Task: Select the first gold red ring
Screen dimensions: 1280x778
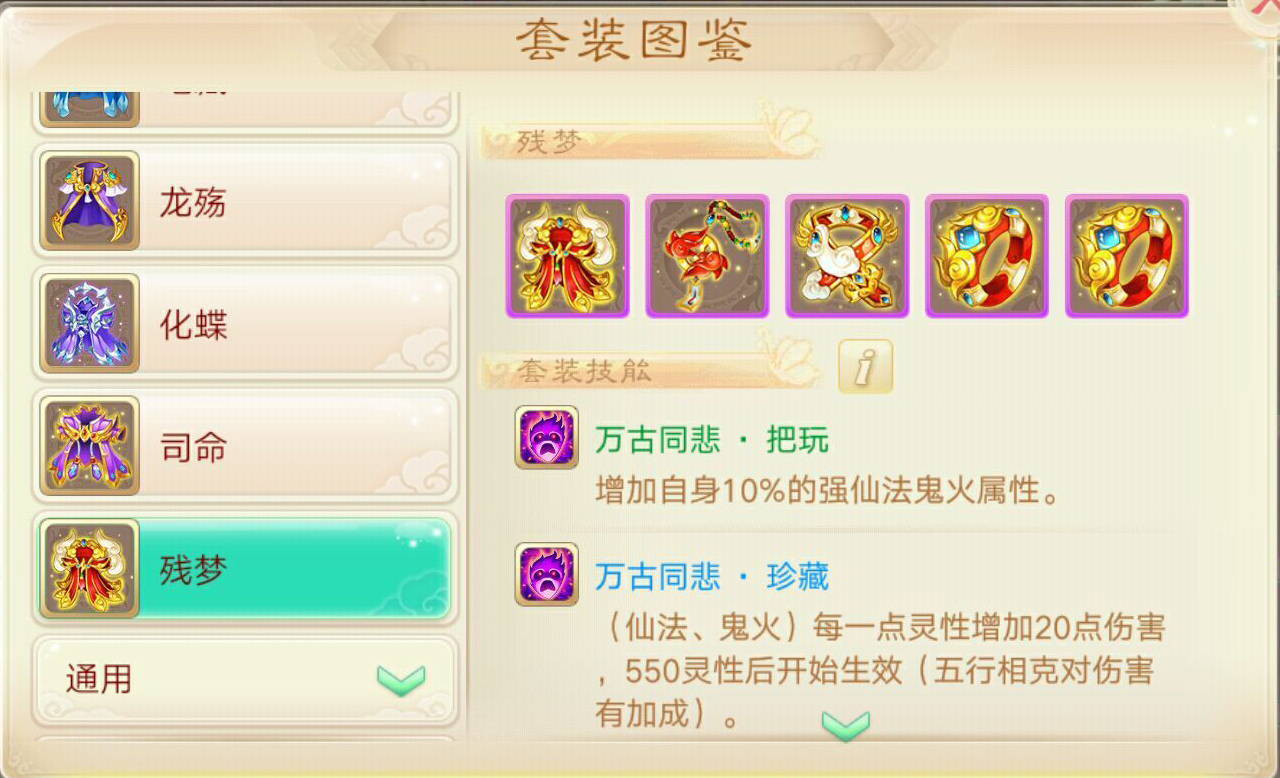Action: coord(987,256)
